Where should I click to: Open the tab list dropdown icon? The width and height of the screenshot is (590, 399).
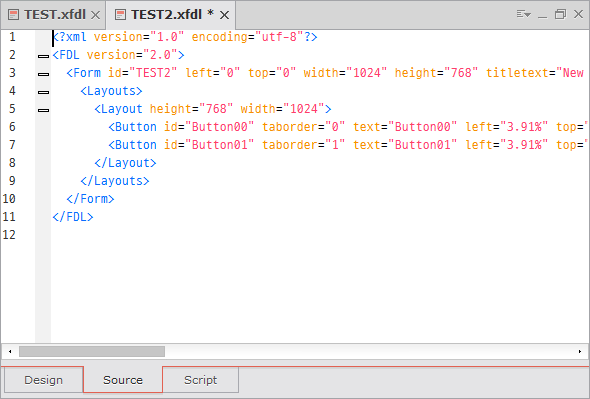523,15
